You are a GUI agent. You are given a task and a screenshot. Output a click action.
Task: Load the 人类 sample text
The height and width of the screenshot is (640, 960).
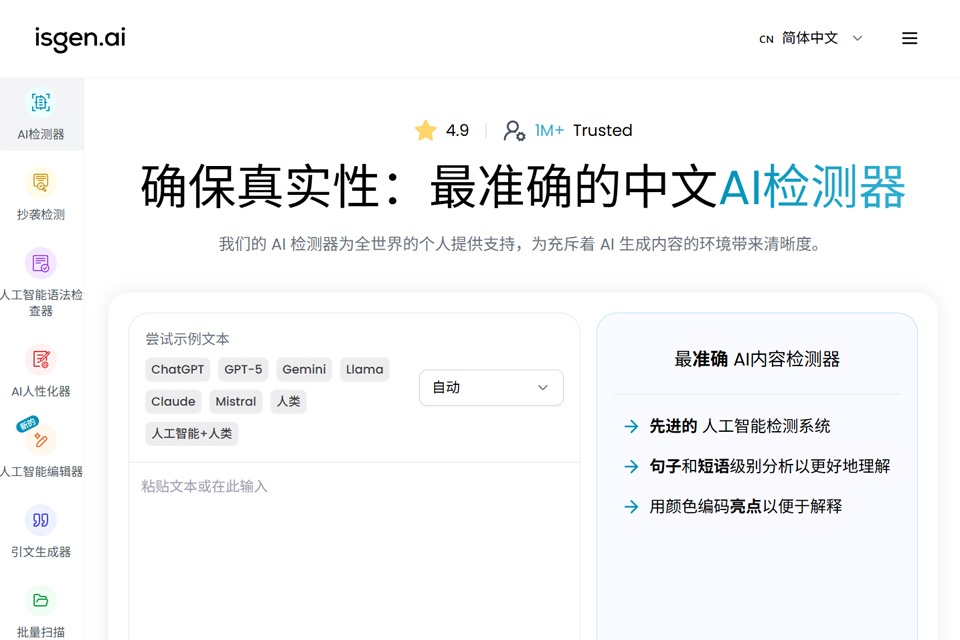pyautogui.click(x=288, y=401)
